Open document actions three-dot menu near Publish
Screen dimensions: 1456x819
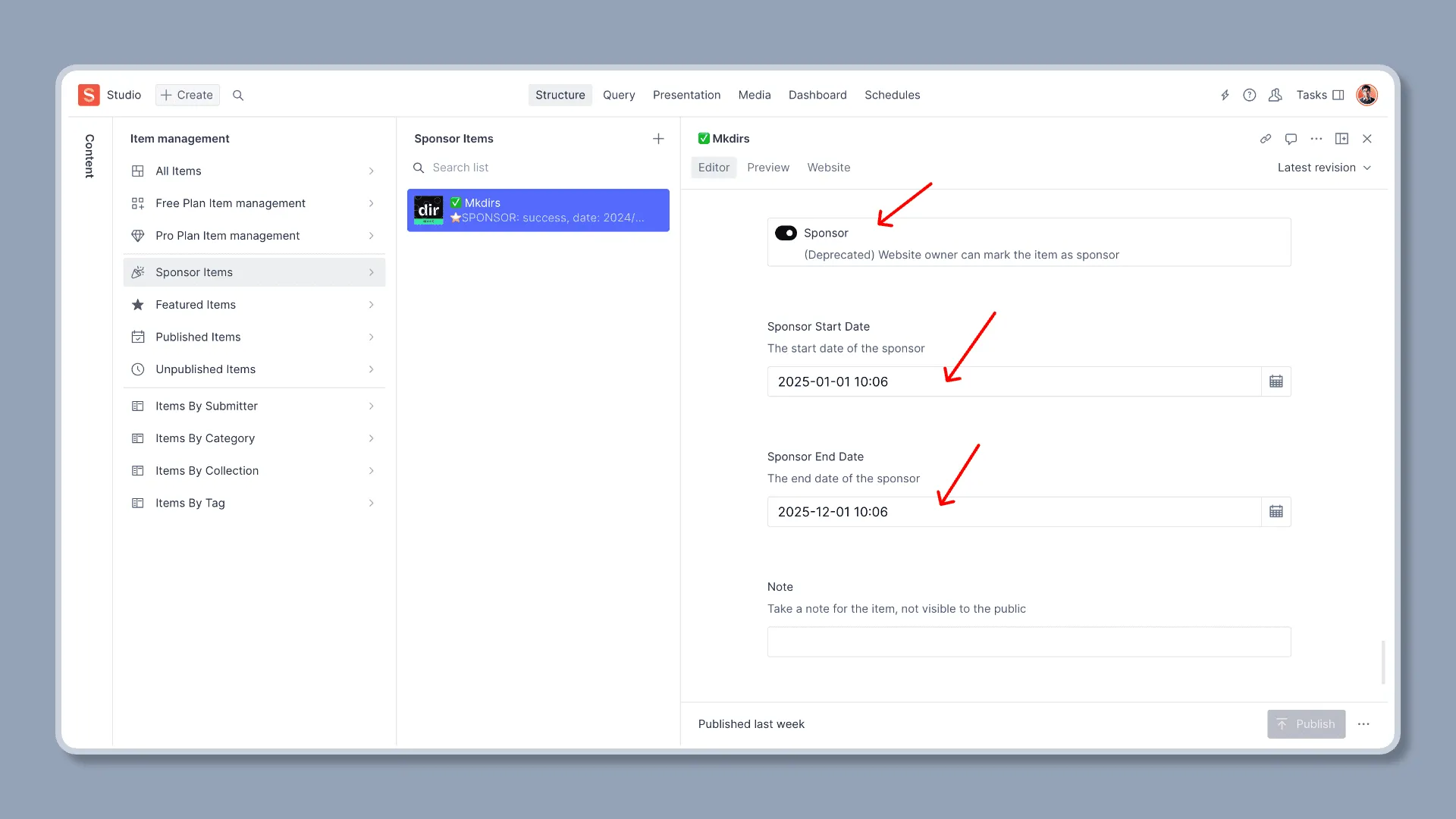(1363, 724)
